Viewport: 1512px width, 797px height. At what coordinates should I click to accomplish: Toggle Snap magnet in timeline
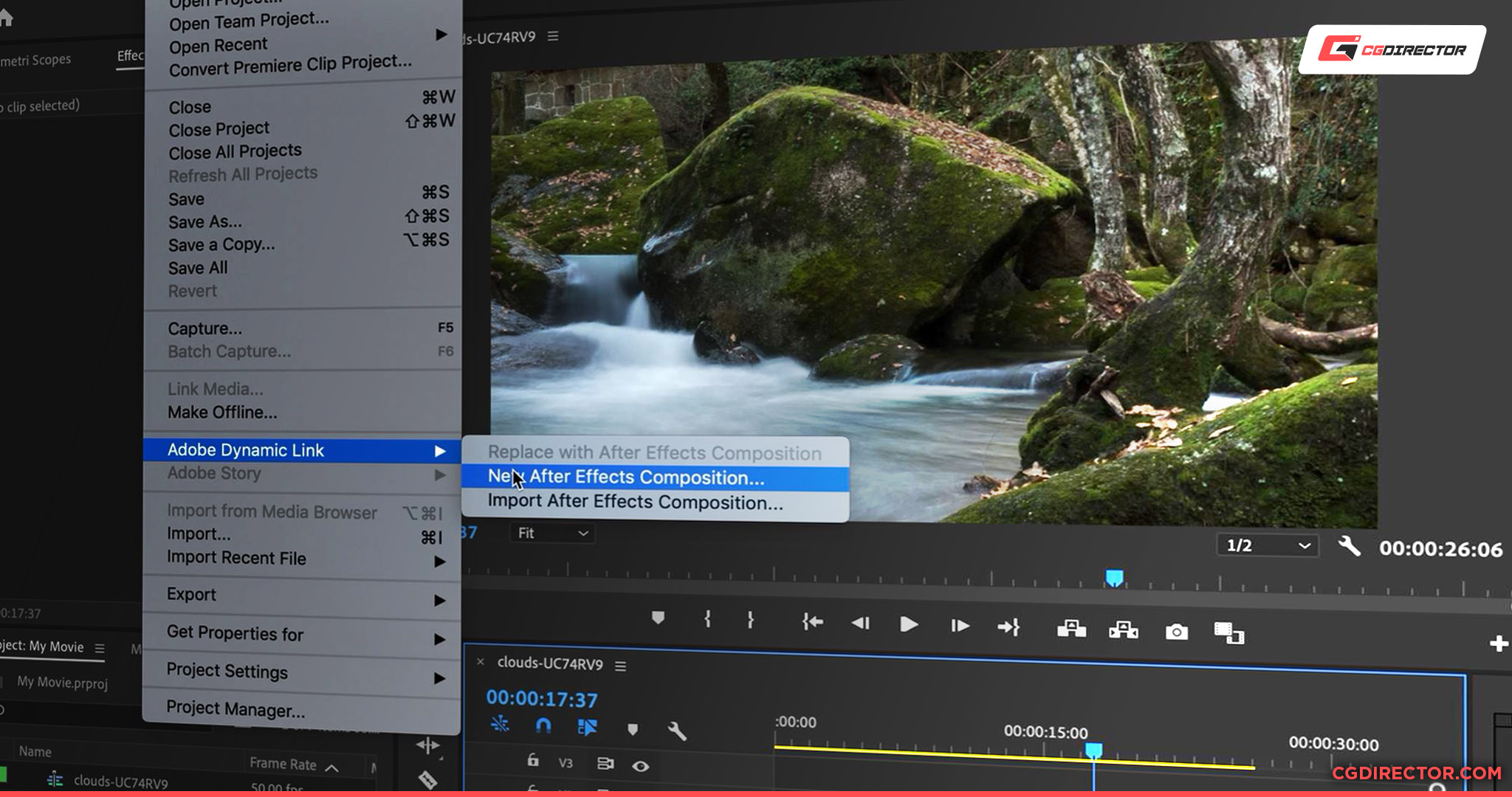pyautogui.click(x=543, y=725)
